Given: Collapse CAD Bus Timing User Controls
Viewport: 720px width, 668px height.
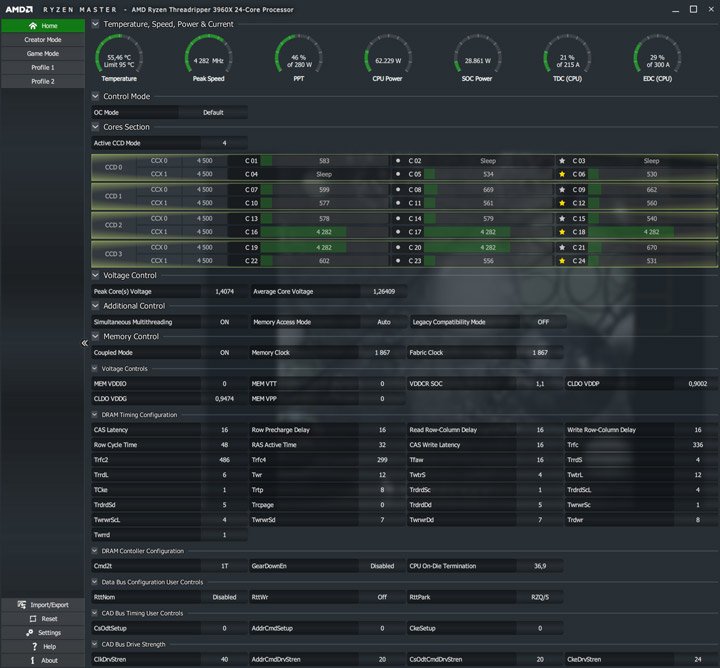Looking at the screenshot, I should click(x=95, y=613).
